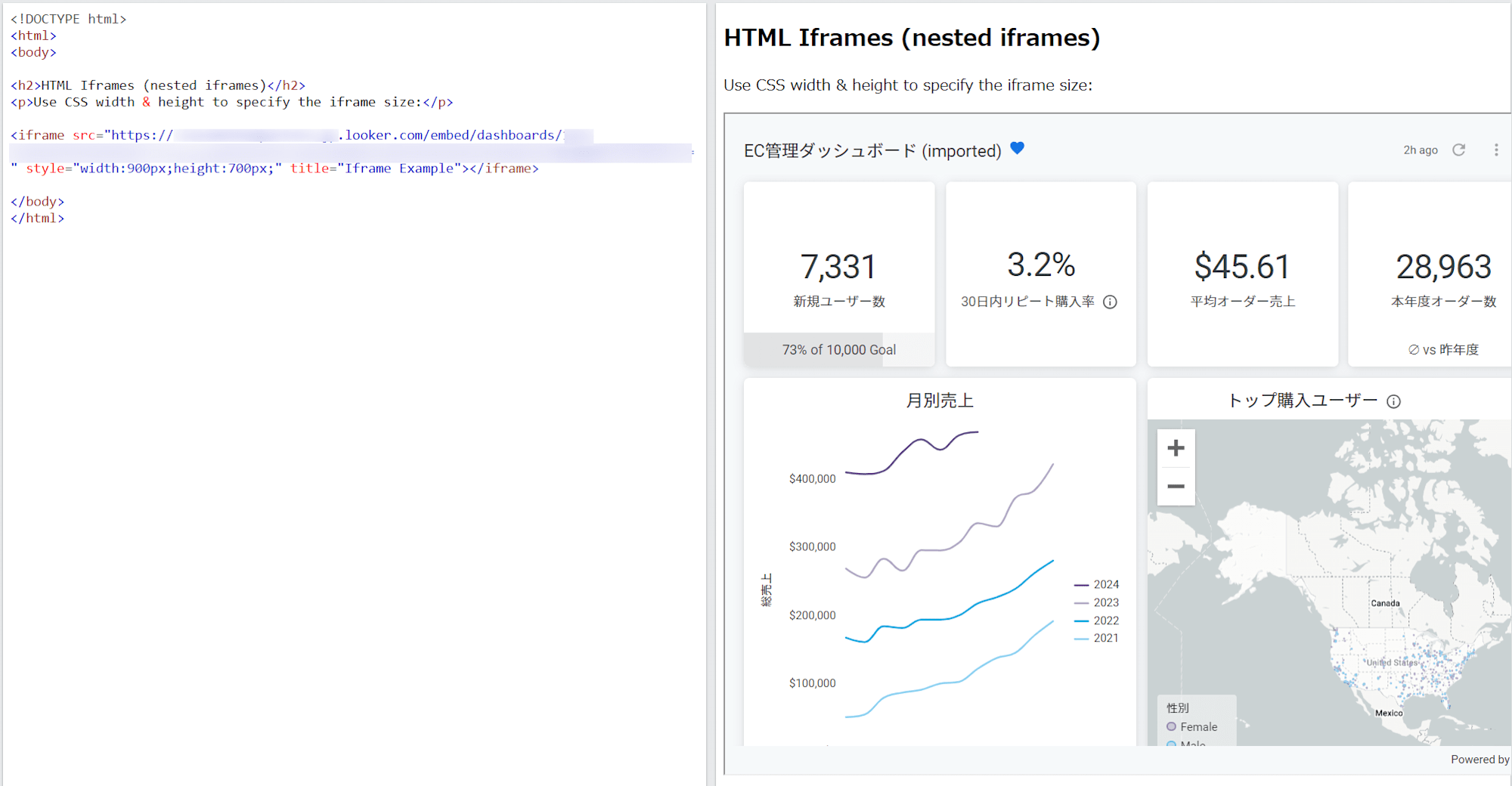The width and height of the screenshot is (1512, 786).
Task: Toggle the 2023 series in the legend
Action: 1097,602
